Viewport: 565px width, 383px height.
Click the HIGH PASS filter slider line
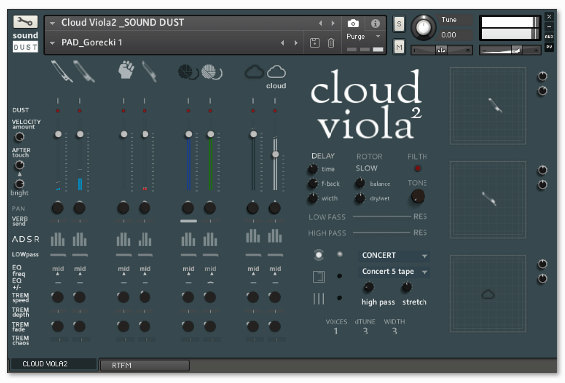(x=382, y=233)
